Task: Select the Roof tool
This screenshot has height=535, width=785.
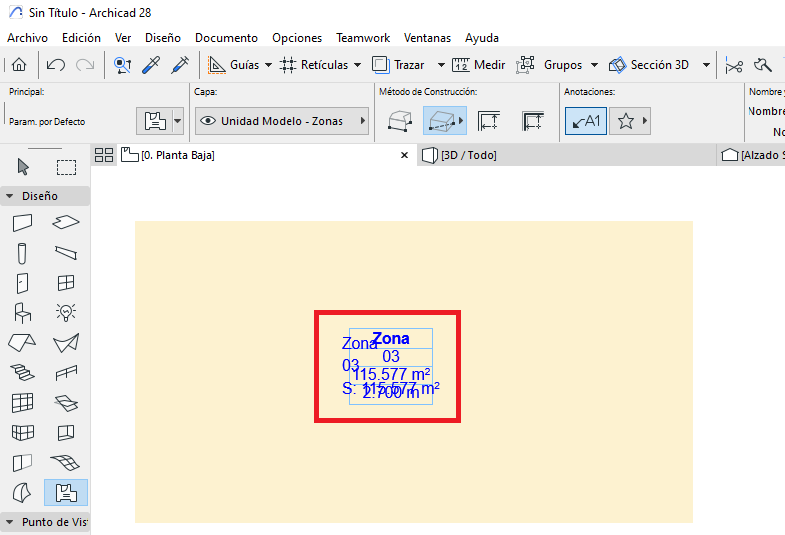Action: [23, 343]
